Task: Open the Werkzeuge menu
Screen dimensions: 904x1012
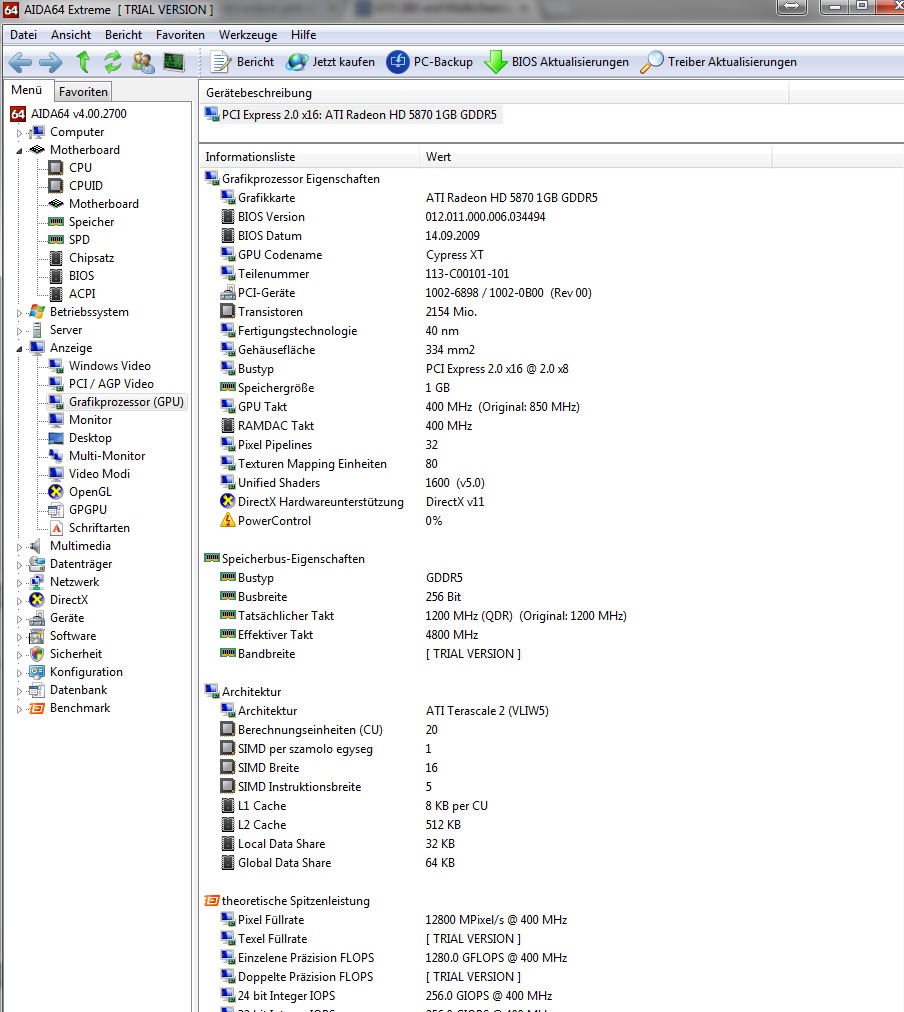Action: click(x=248, y=35)
